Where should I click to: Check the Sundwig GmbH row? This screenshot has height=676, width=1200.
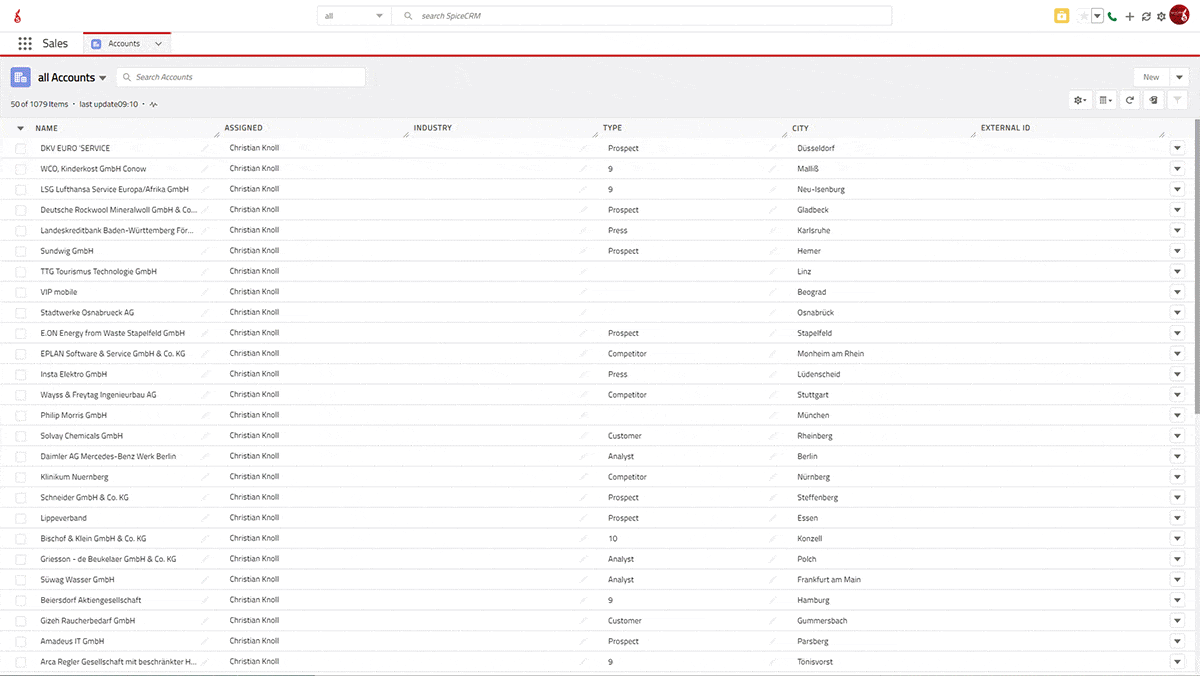[20, 251]
